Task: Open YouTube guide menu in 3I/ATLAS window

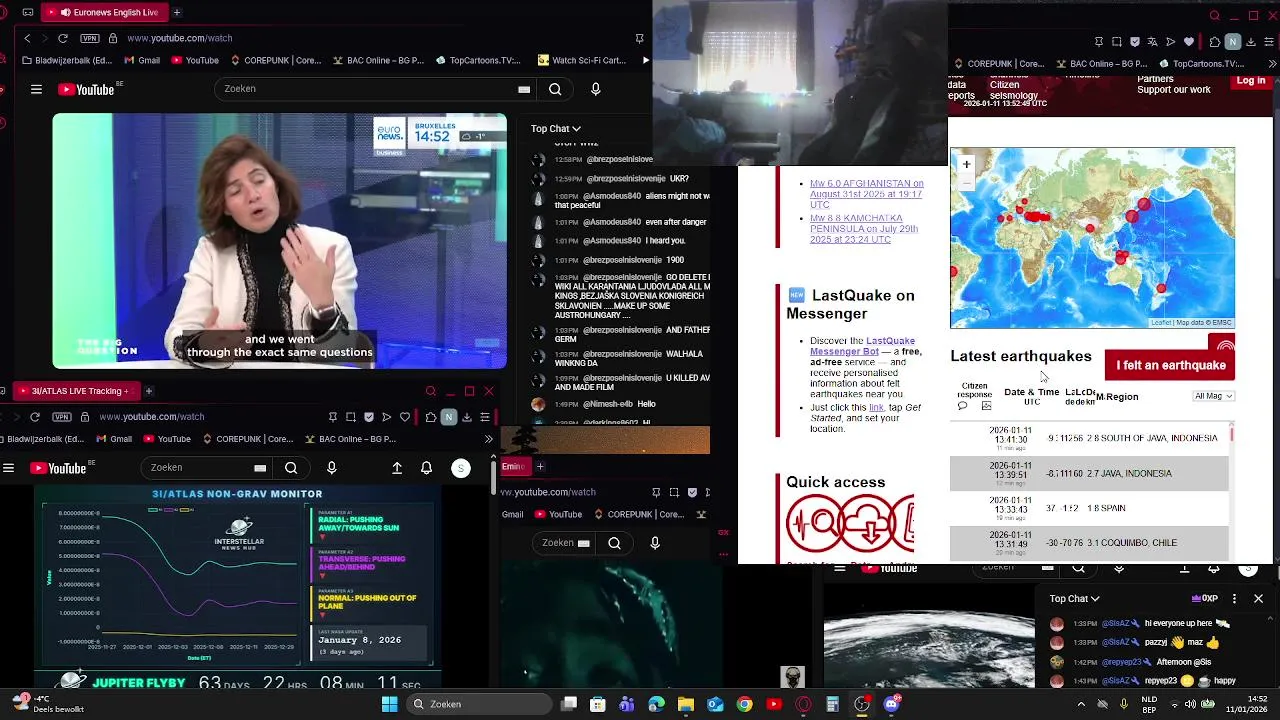Action: [x=8, y=468]
